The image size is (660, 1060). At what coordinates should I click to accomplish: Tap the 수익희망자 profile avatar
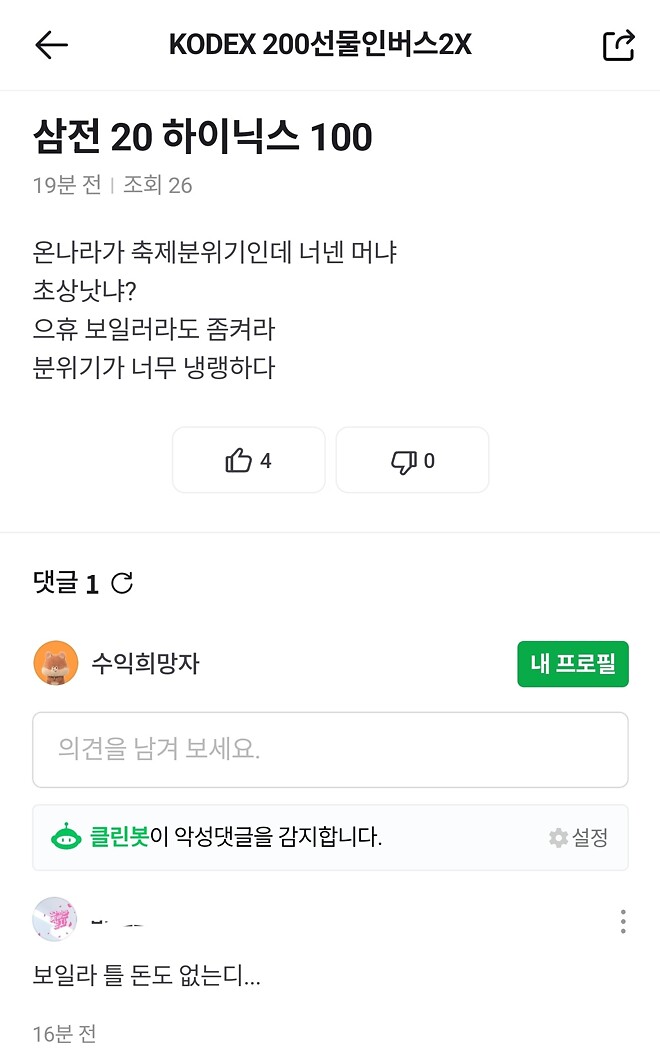pyautogui.click(x=57, y=663)
